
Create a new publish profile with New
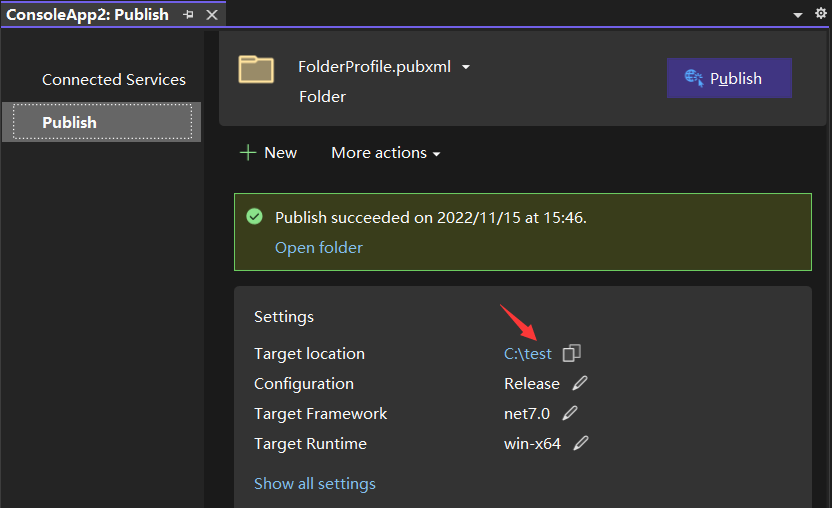pos(268,153)
